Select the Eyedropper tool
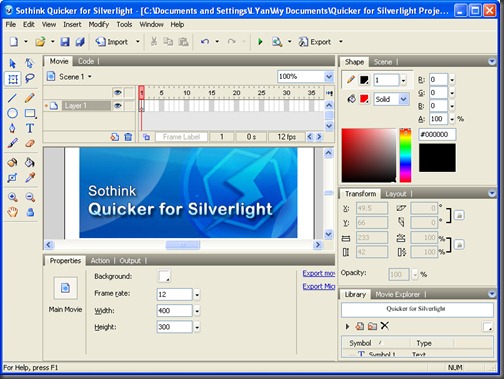This screenshot has width=504, height=379. coord(30,178)
